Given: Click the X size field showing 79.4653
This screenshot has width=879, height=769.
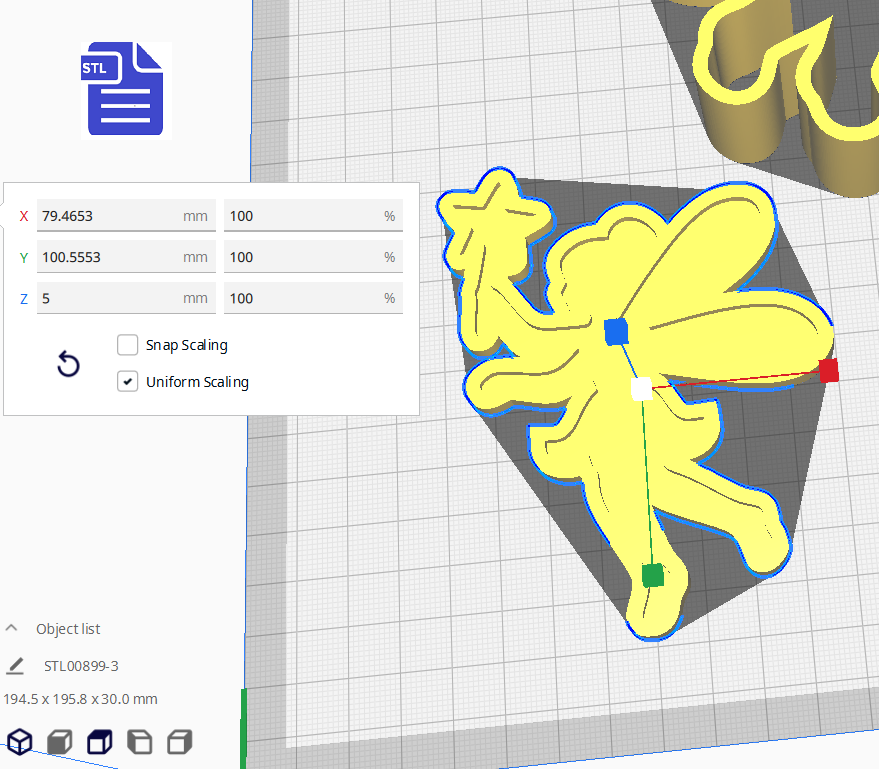Looking at the screenshot, I should pos(110,216).
